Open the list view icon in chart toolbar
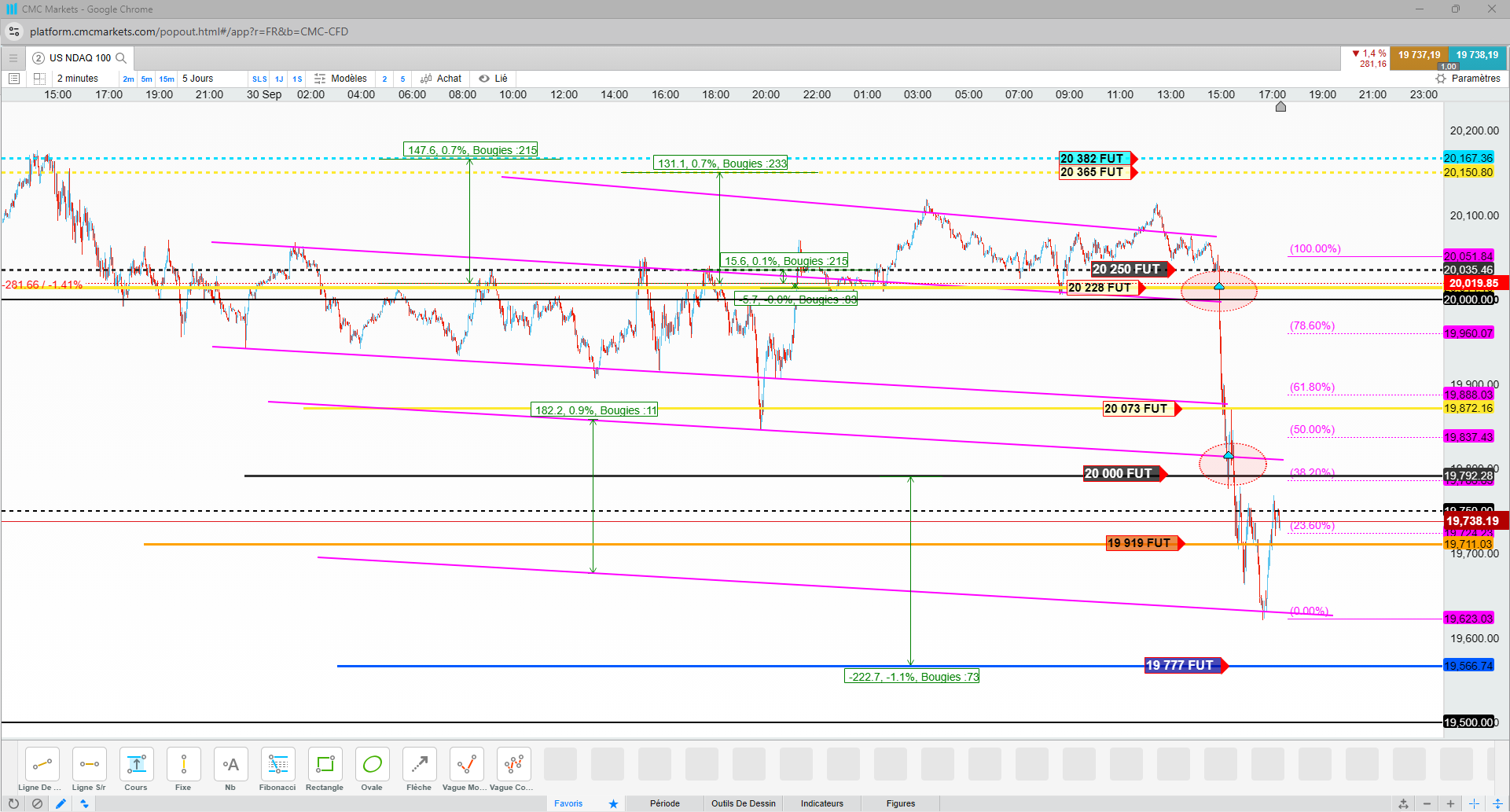This screenshot has width=1510, height=812. click(13, 79)
